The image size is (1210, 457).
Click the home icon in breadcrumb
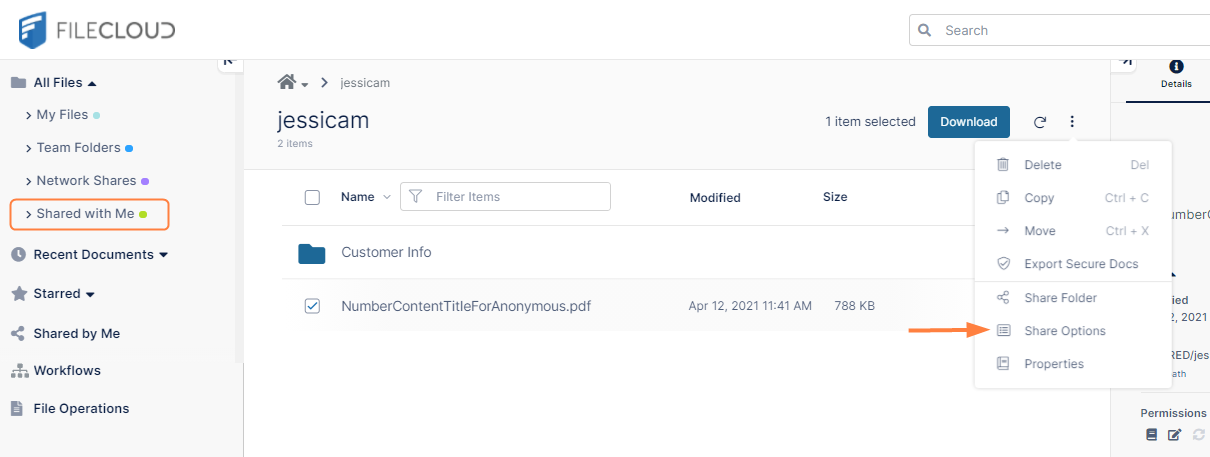pyautogui.click(x=288, y=82)
